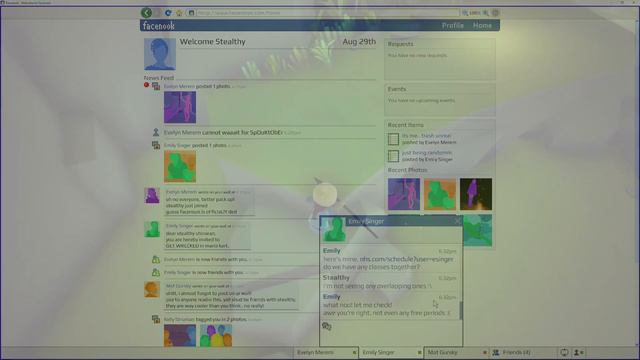640x360 pixels.
Task: Click the status icon next to 'cannot waaait'
Action: click(156, 132)
